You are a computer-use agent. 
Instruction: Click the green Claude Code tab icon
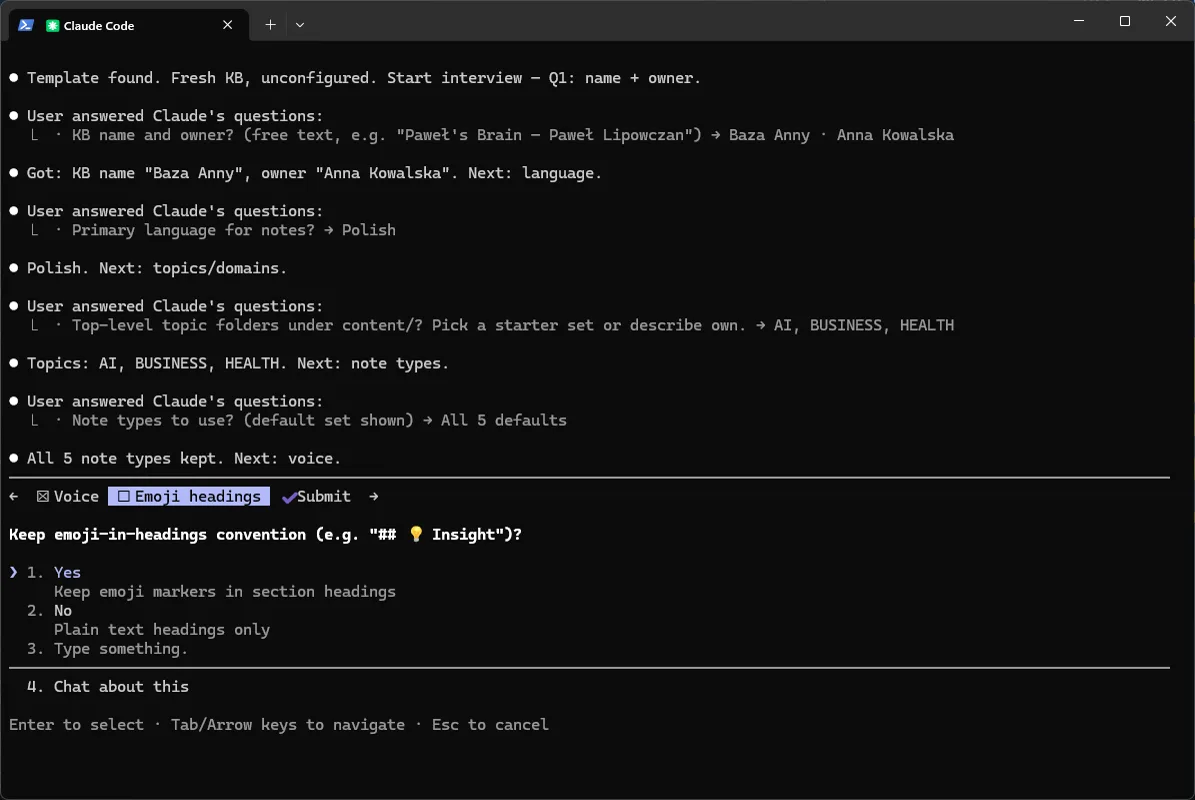pyautogui.click(x=53, y=26)
